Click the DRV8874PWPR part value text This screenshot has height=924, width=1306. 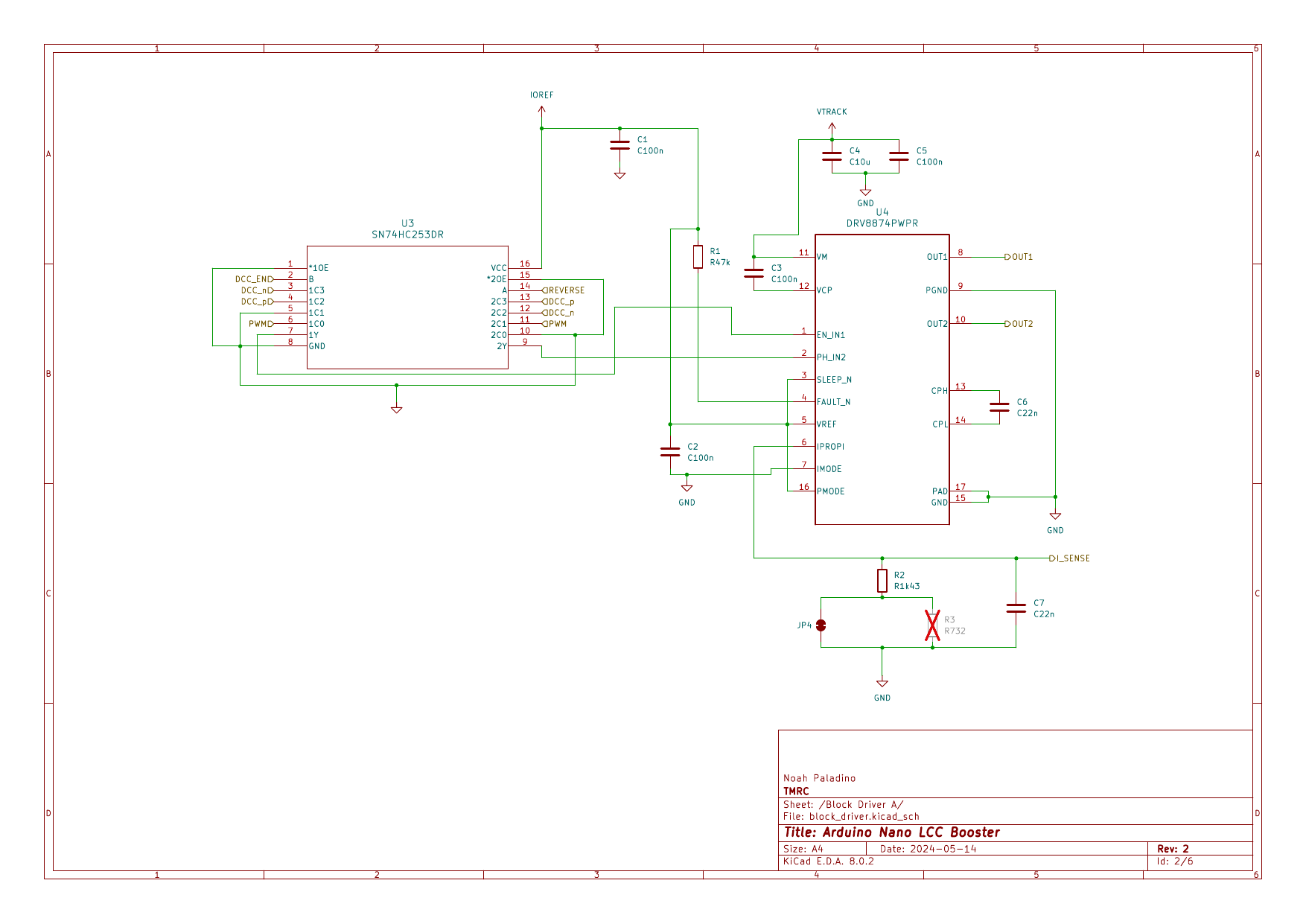point(882,223)
